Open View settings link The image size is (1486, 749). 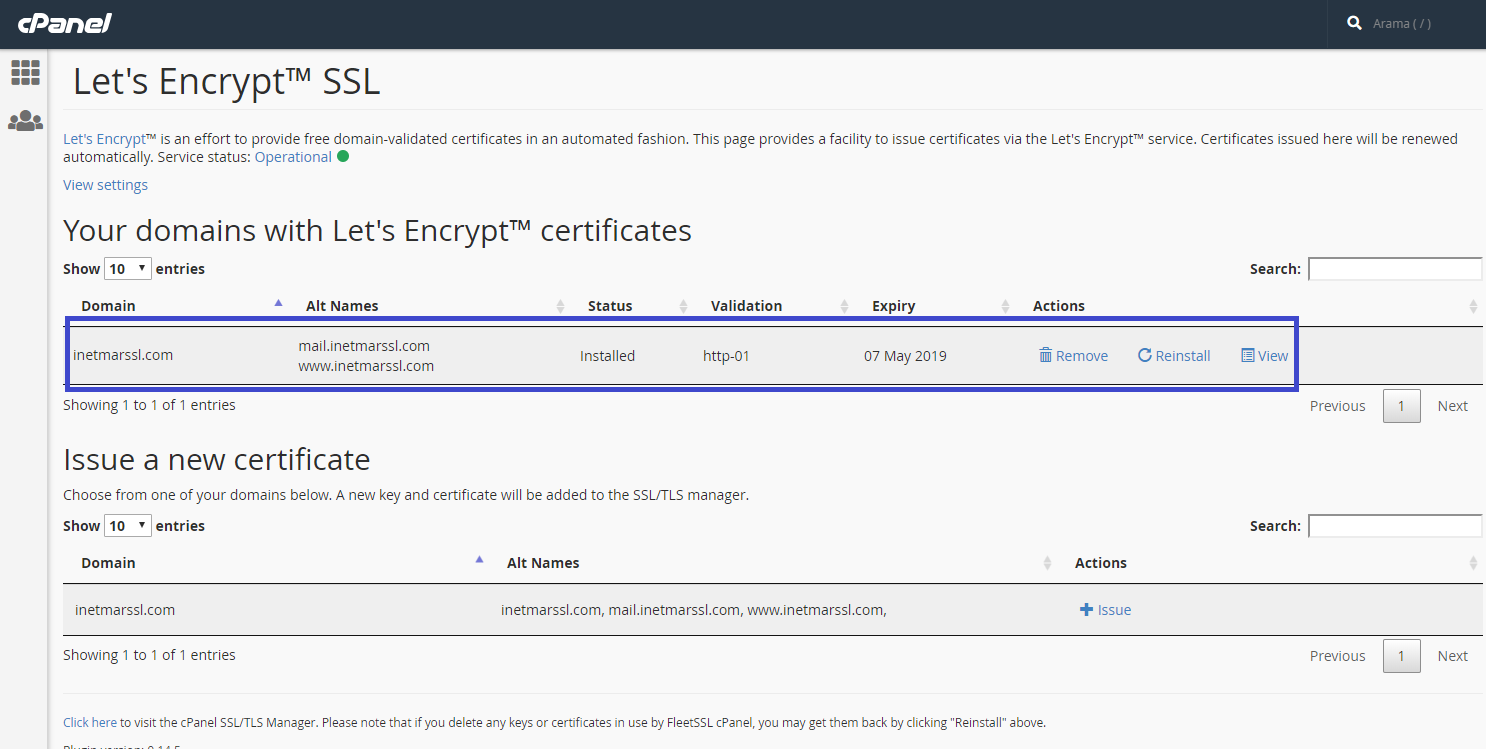[105, 185]
